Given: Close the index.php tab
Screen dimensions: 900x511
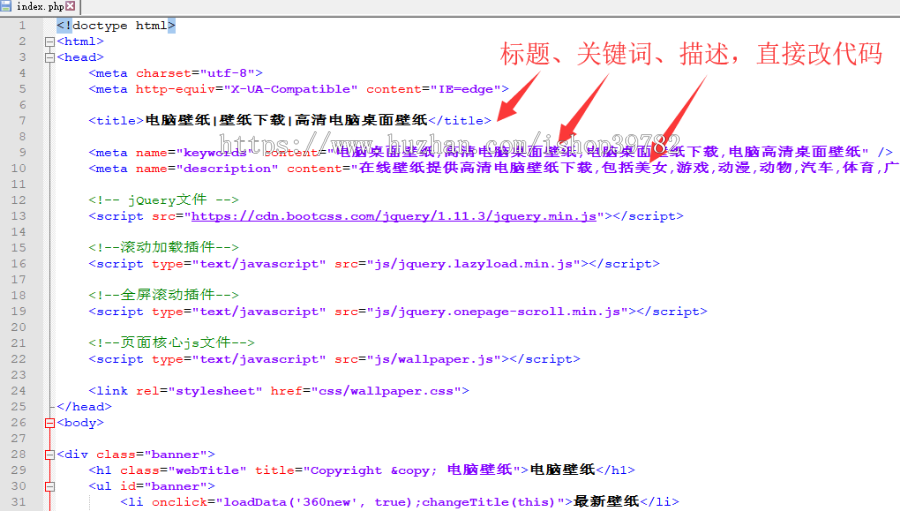Looking at the screenshot, I should tap(71, 6).
